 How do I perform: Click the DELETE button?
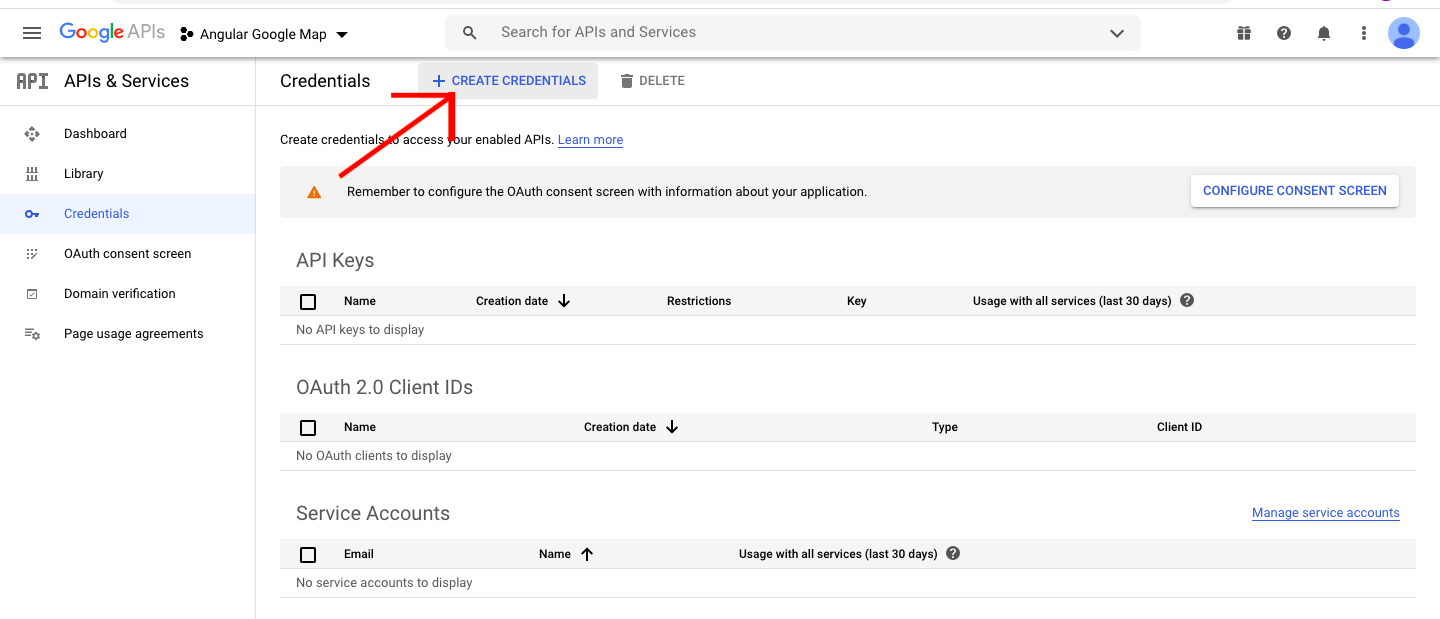click(652, 81)
